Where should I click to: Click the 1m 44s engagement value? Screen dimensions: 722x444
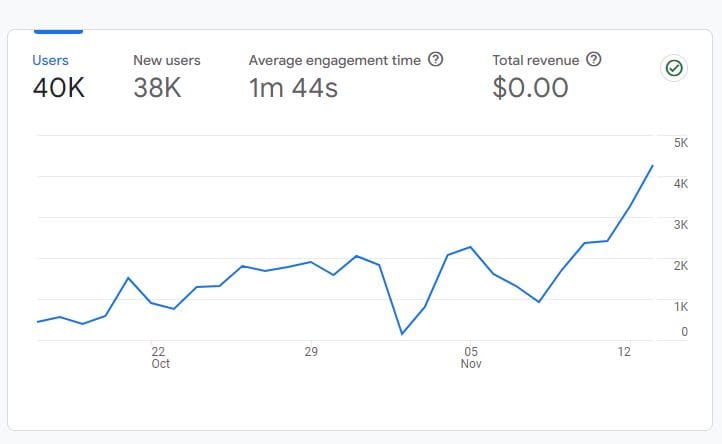(293, 88)
